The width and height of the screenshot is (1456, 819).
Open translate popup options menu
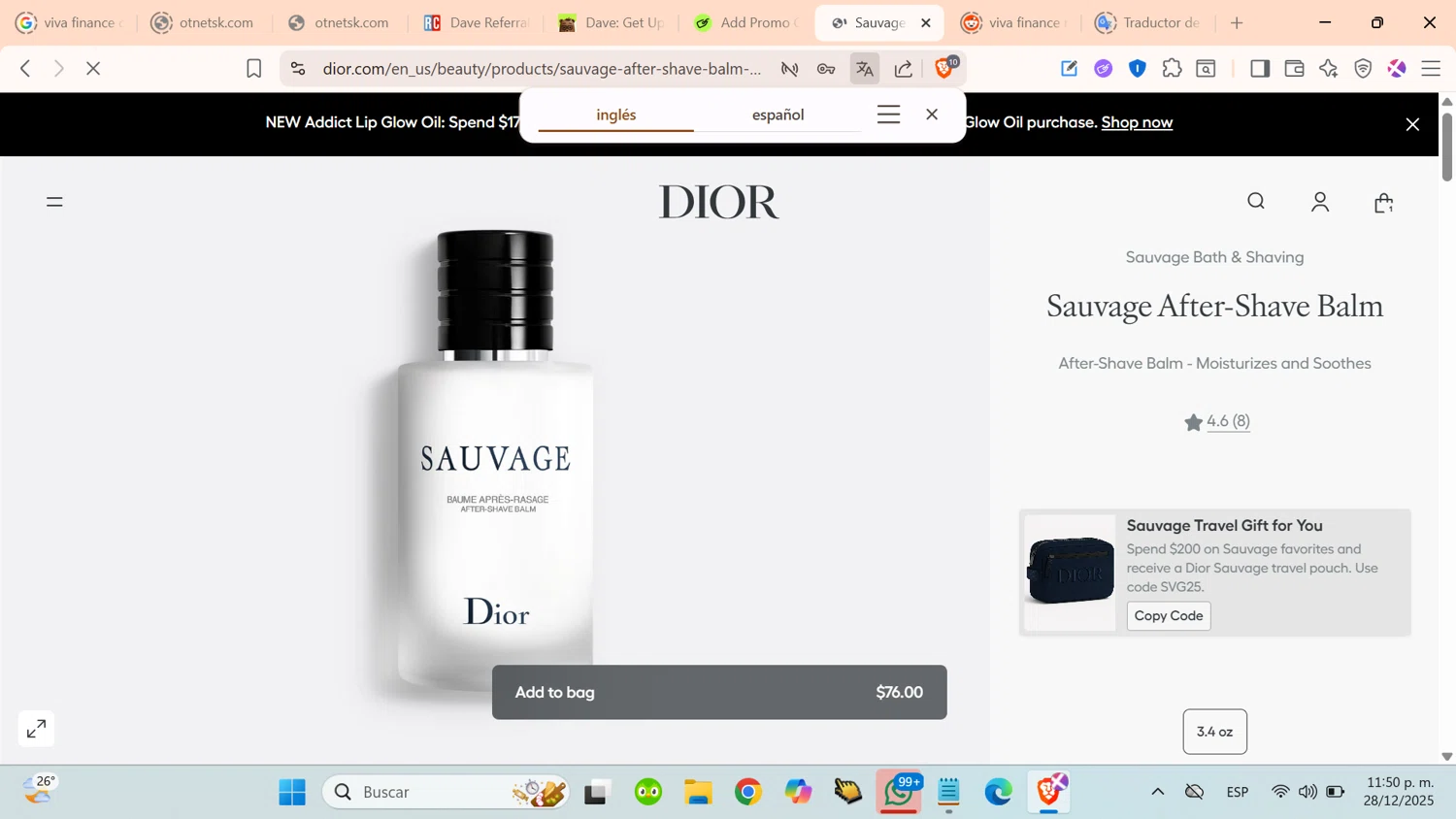(888, 115)
